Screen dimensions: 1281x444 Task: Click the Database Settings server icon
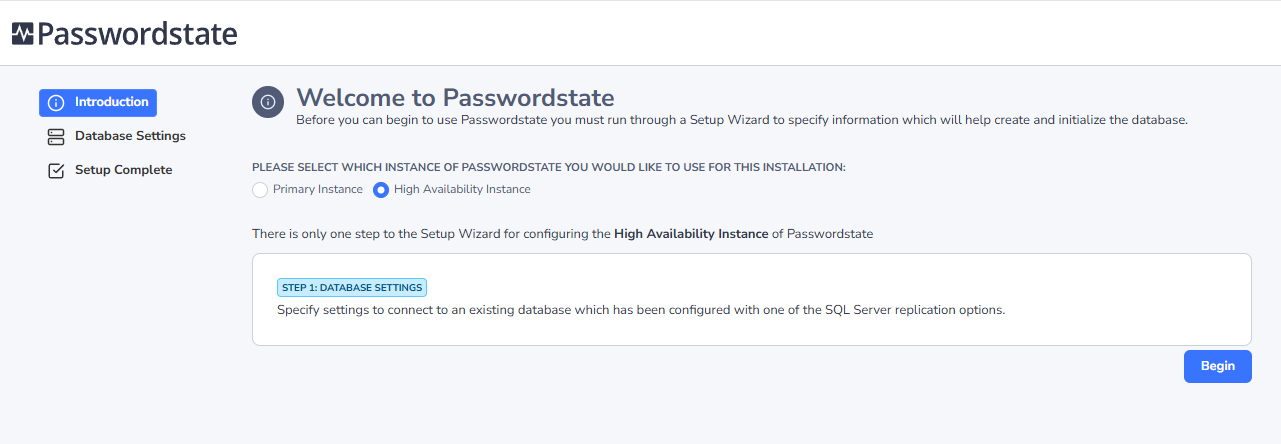pos(56,136)
